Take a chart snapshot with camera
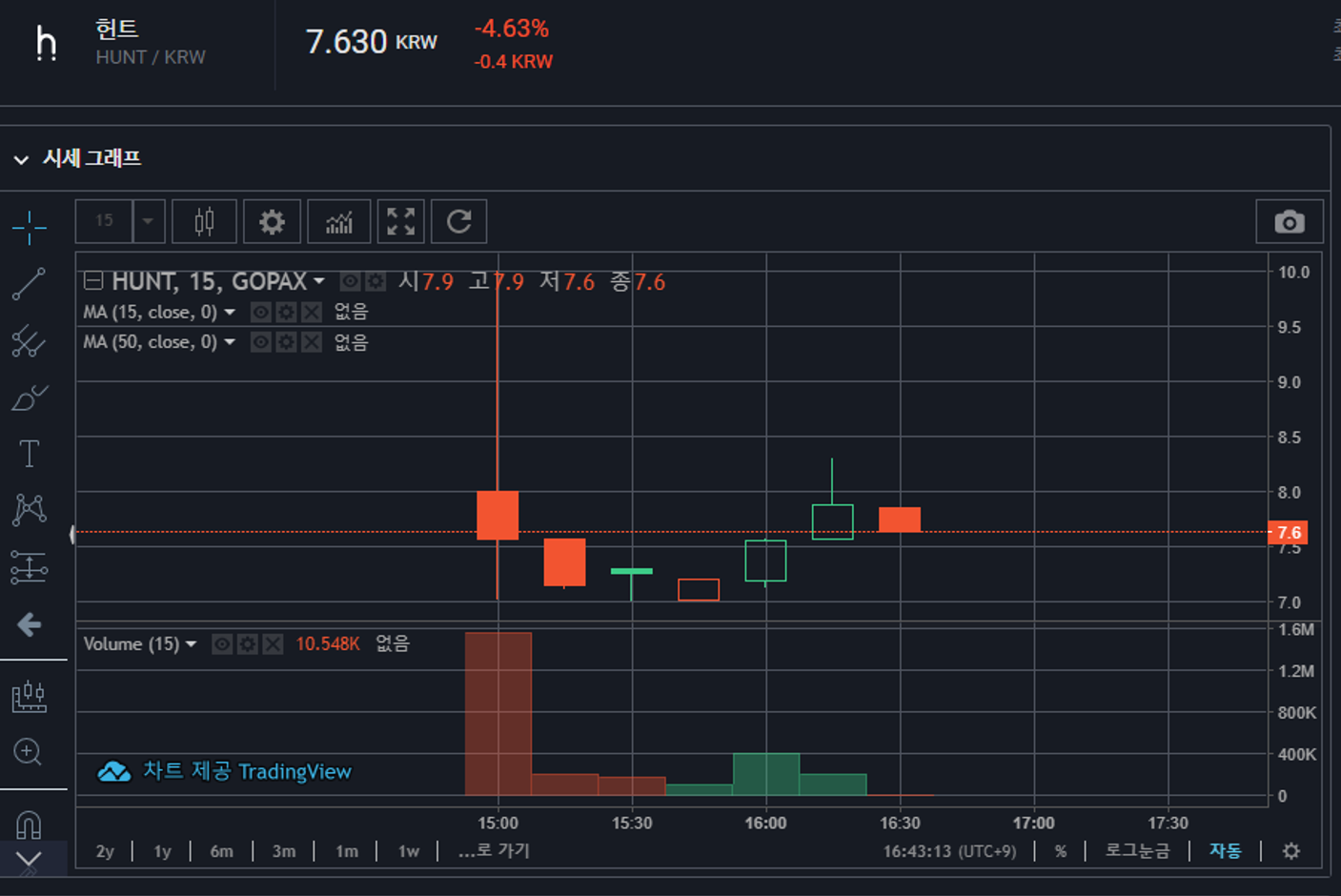The height and width of the screenshot is (896, 1341). (1290, 222)
